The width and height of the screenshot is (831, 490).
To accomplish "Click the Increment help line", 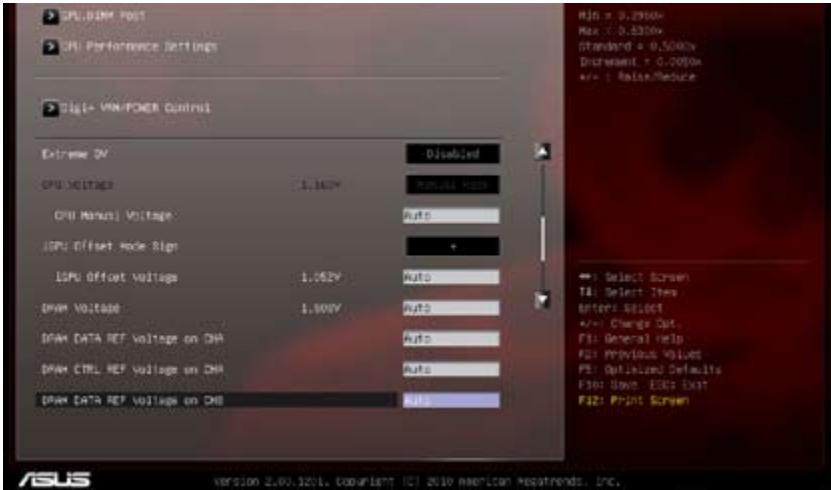I will (640, 61).
